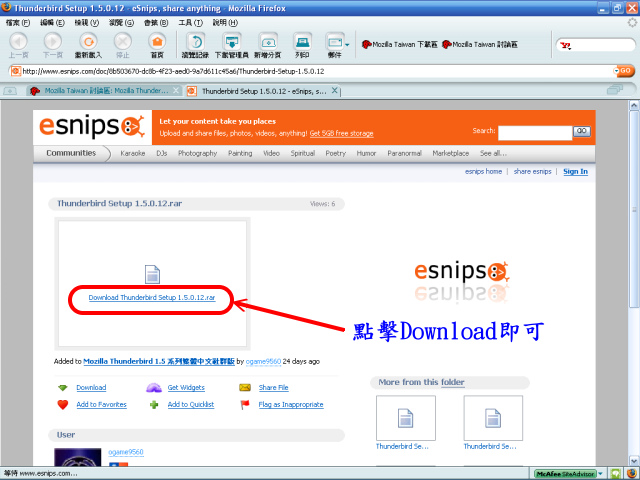Open the Help menu
Viewport: 640px width, 480px height.
pos(225,22)
